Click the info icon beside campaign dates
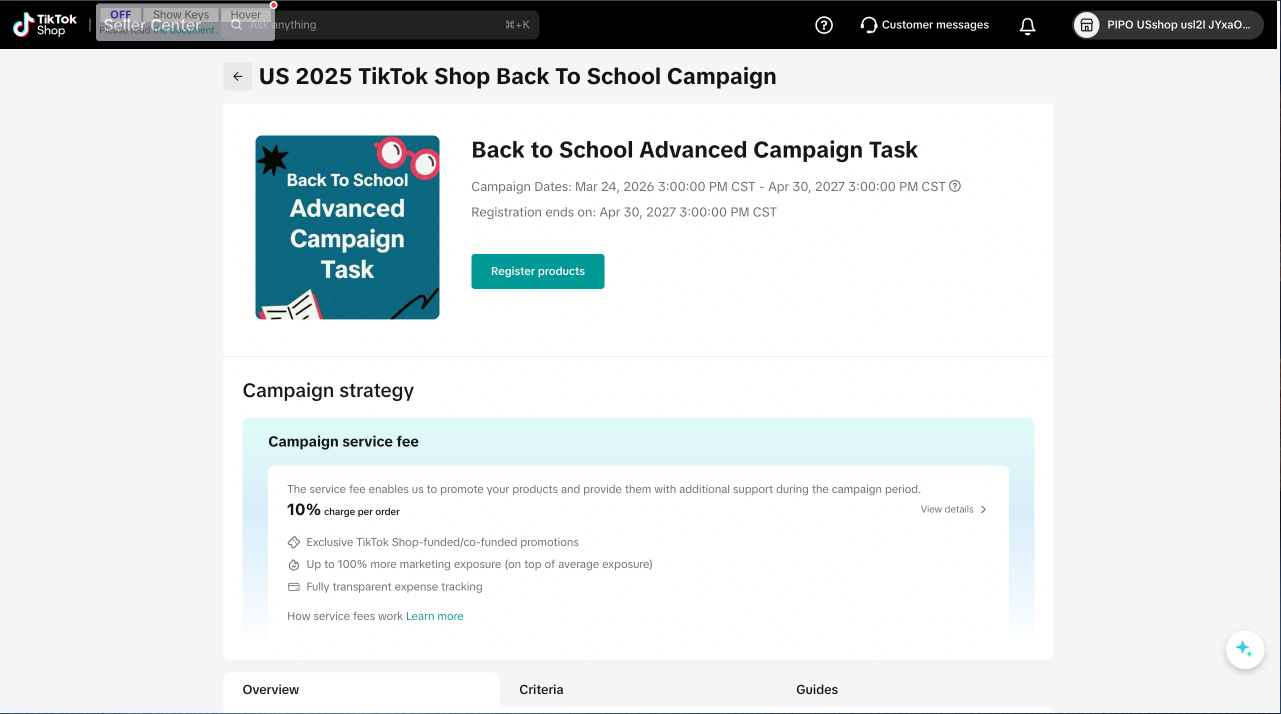This screenshot has height=714, width=1281. (x=955, y=186)
